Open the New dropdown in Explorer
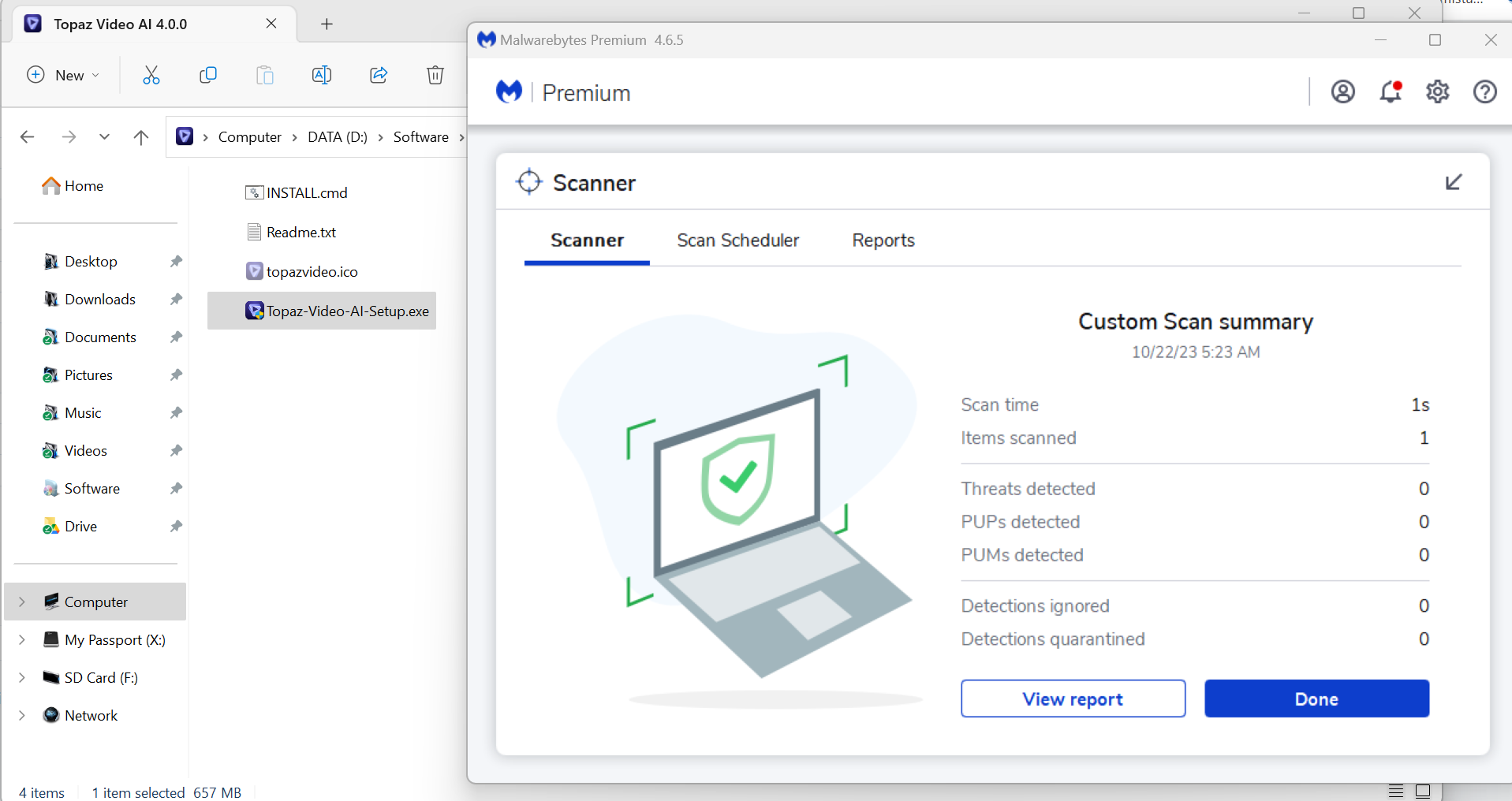Image resolution: width=1512 pixels, height=801 pixels. pyautogui.click(x=63, y=75)
